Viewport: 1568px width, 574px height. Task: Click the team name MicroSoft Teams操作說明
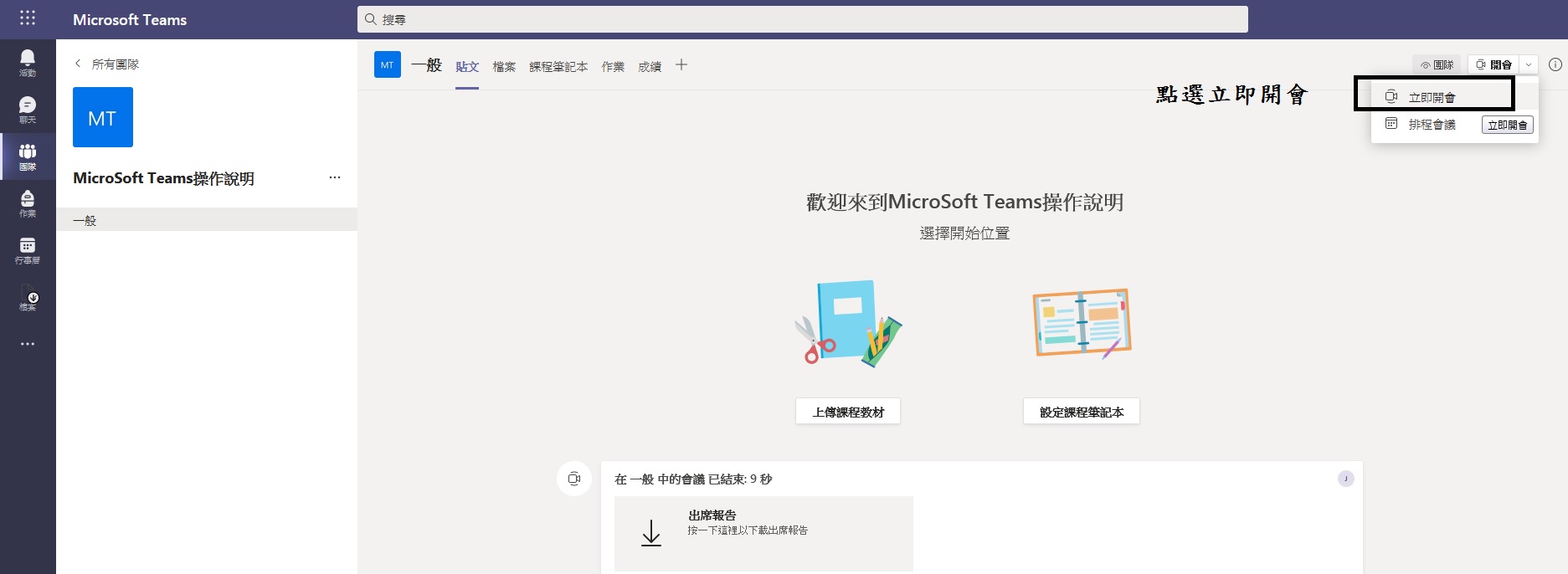tap(163, 178)
